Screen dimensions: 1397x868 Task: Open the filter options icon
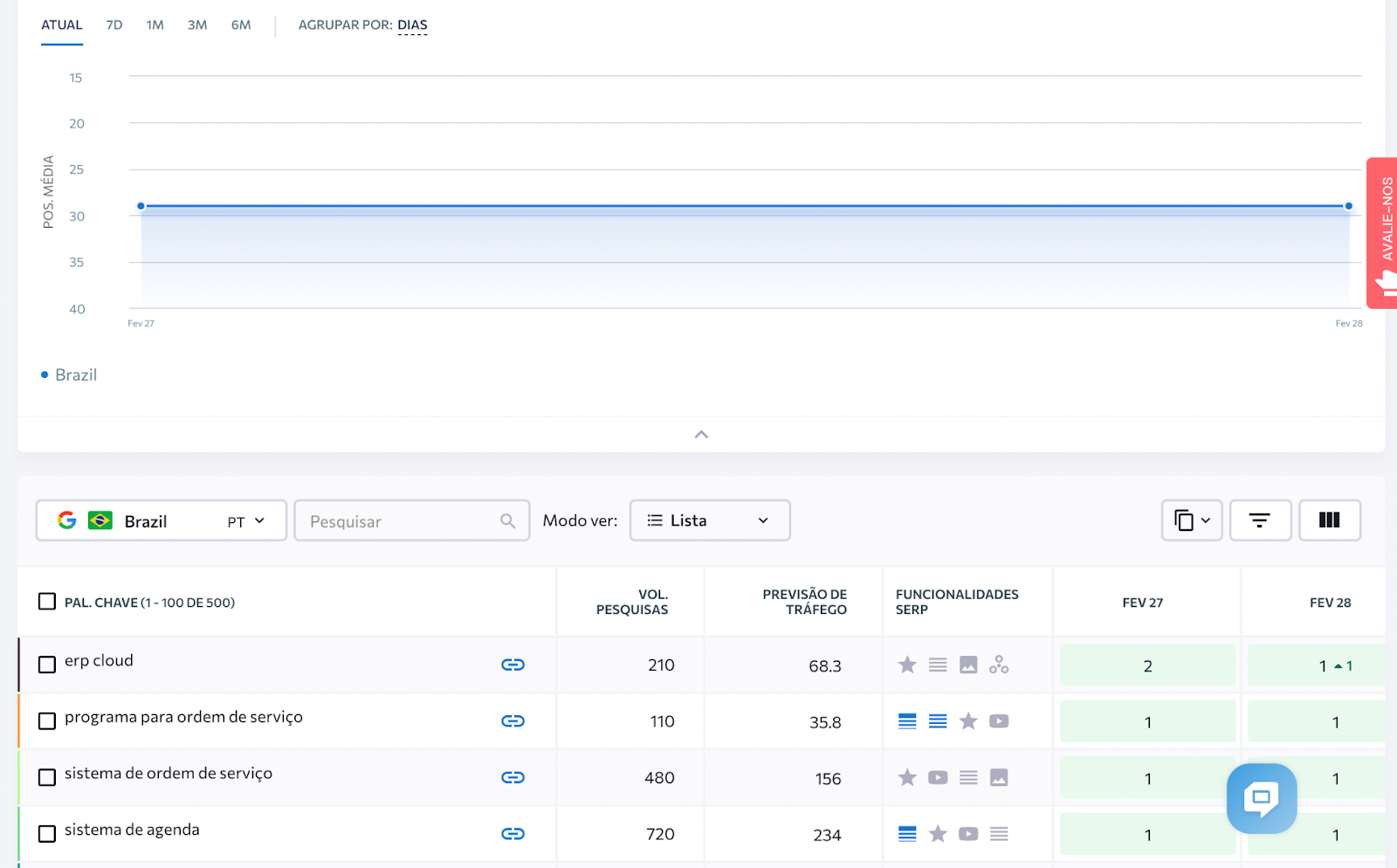click(x=1259, y=520)
